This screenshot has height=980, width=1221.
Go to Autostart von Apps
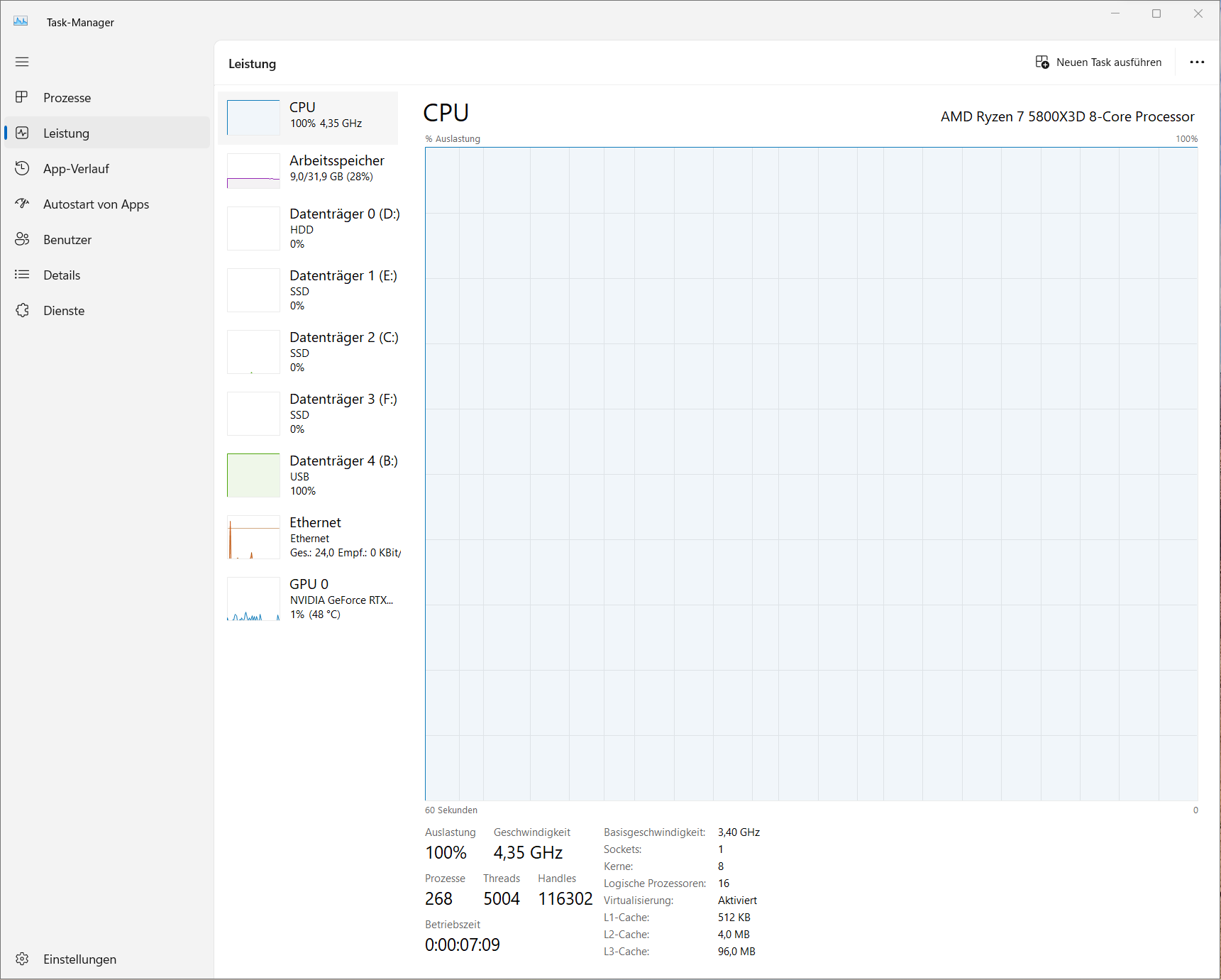(106, 204)
